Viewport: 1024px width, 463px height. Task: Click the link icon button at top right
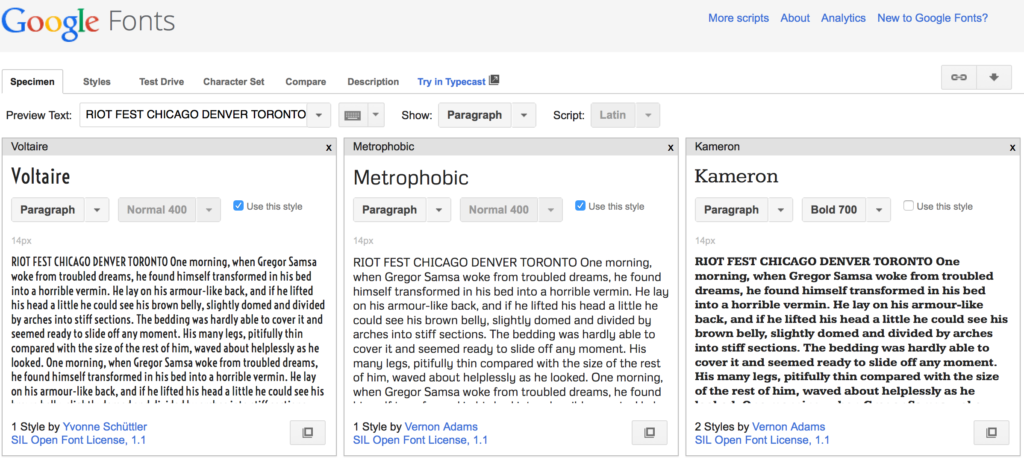[959, 77]
